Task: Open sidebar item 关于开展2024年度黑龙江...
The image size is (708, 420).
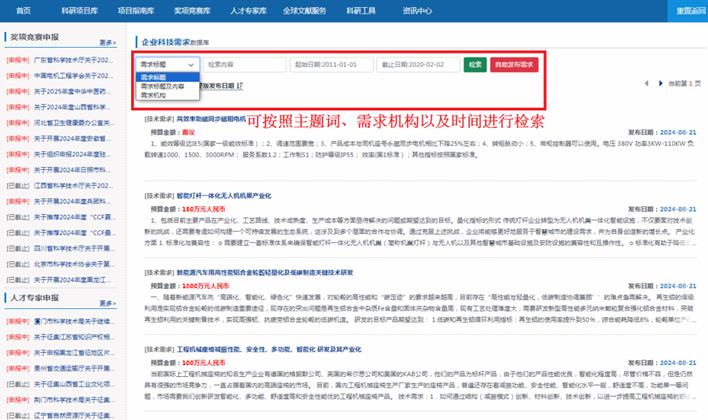Action: coord(72,280)
